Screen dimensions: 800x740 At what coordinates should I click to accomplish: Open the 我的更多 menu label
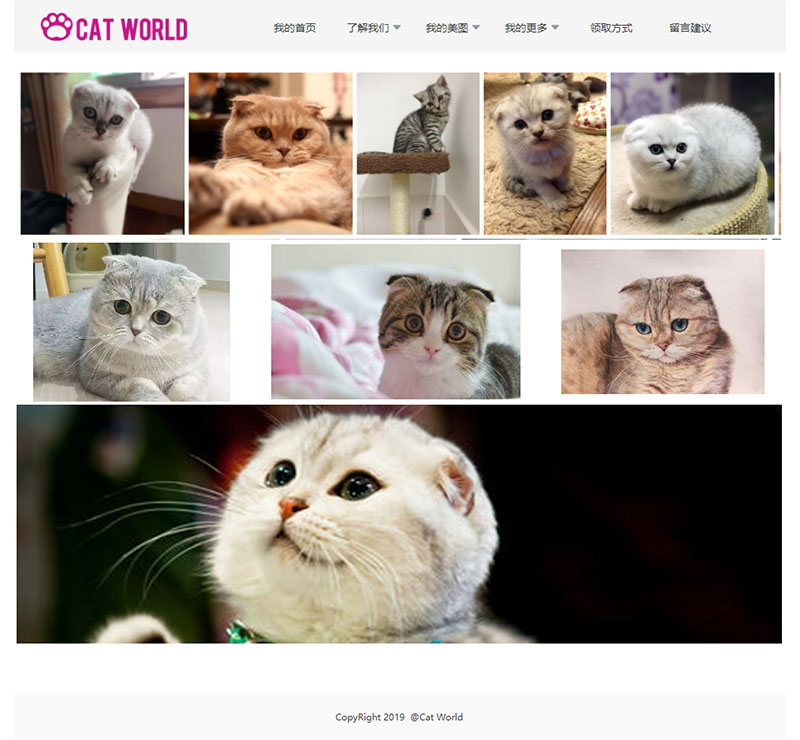(526, 28)
